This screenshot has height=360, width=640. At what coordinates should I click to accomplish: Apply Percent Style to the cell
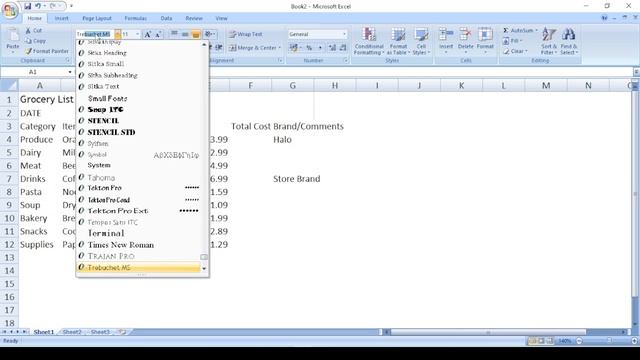(x=309, y=48)
